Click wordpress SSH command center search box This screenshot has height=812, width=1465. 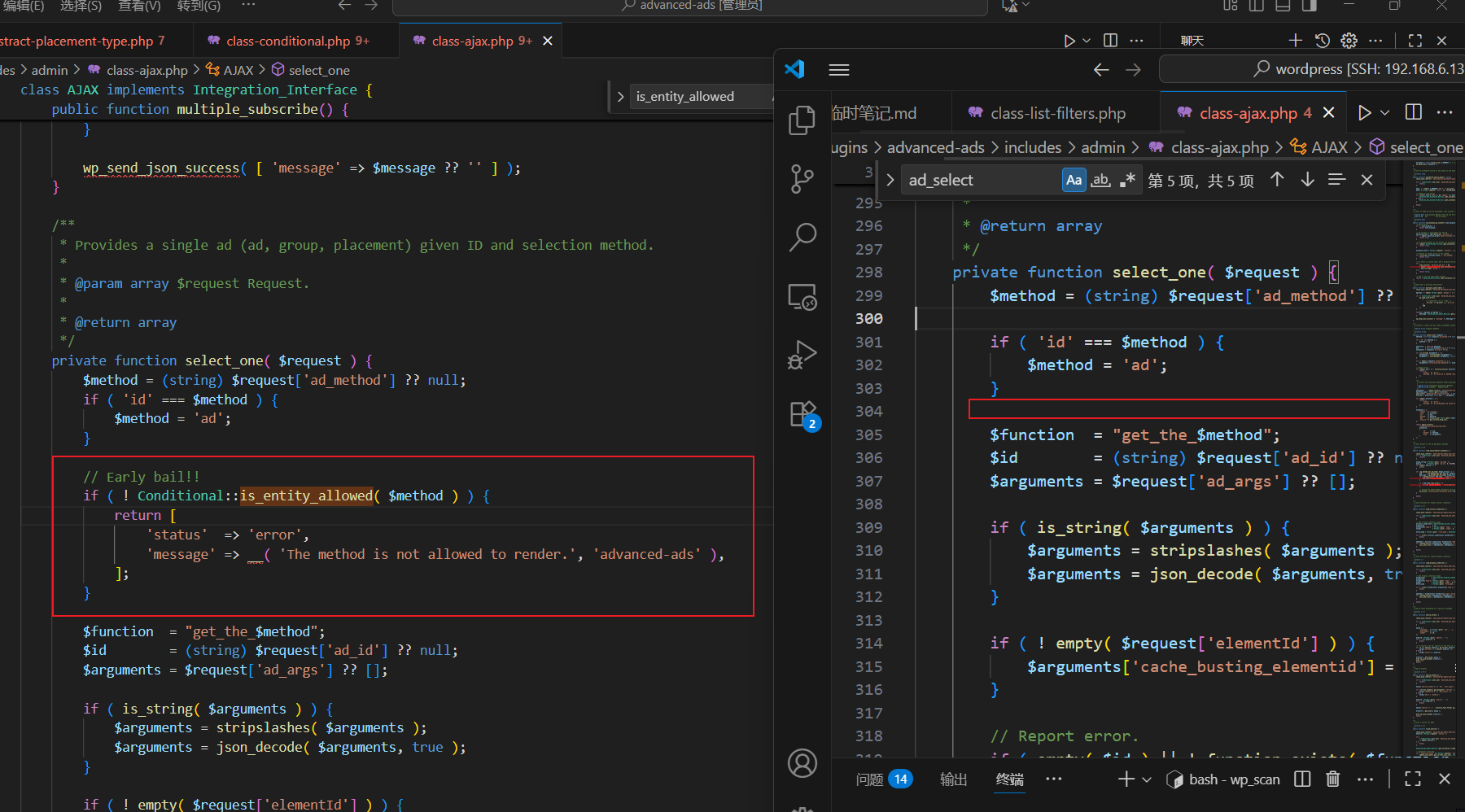pyautogui.click(x=1312, y=69)
